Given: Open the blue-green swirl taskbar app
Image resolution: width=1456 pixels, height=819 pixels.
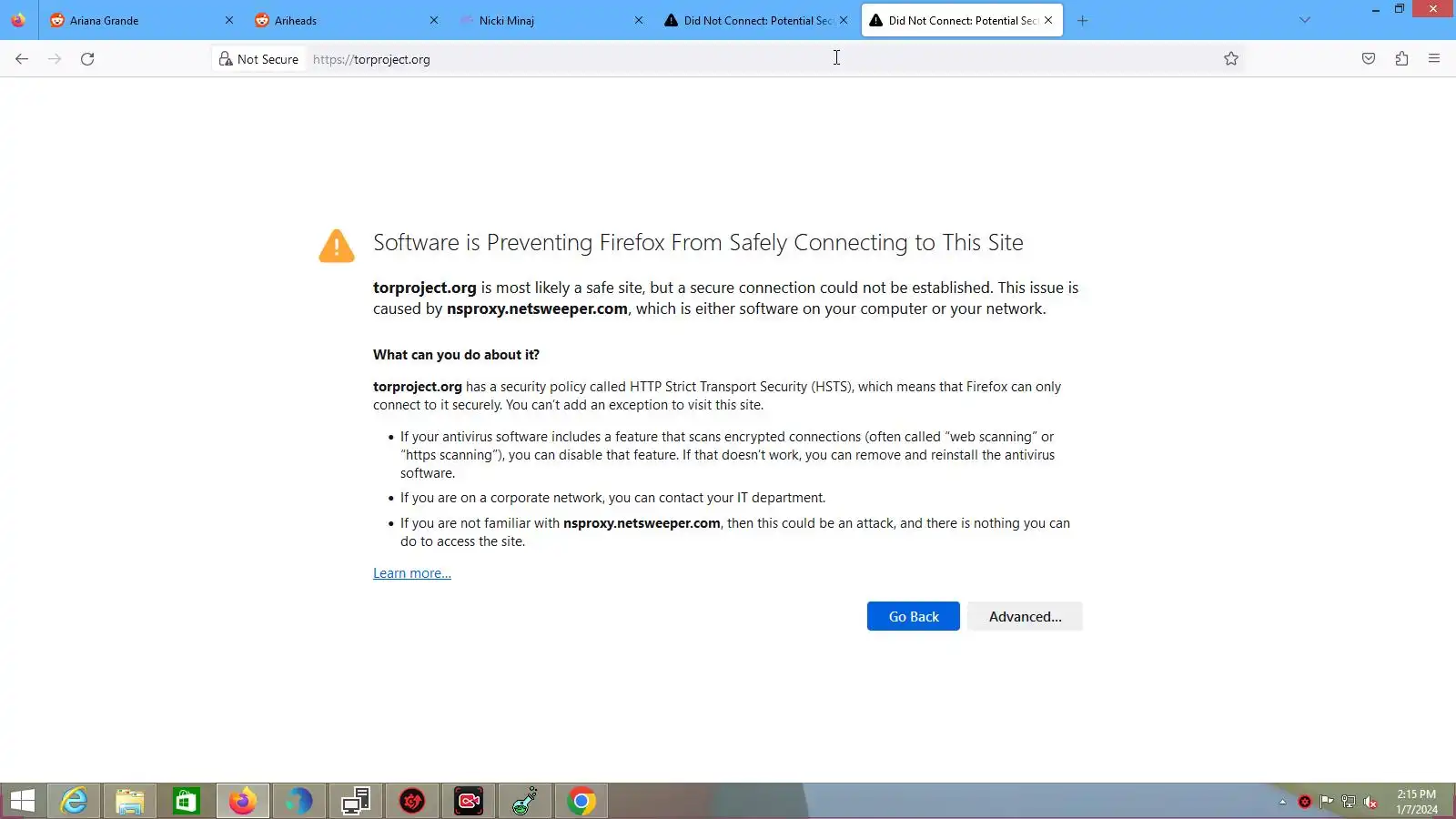Looking at the screenshot, I should 299,801.
